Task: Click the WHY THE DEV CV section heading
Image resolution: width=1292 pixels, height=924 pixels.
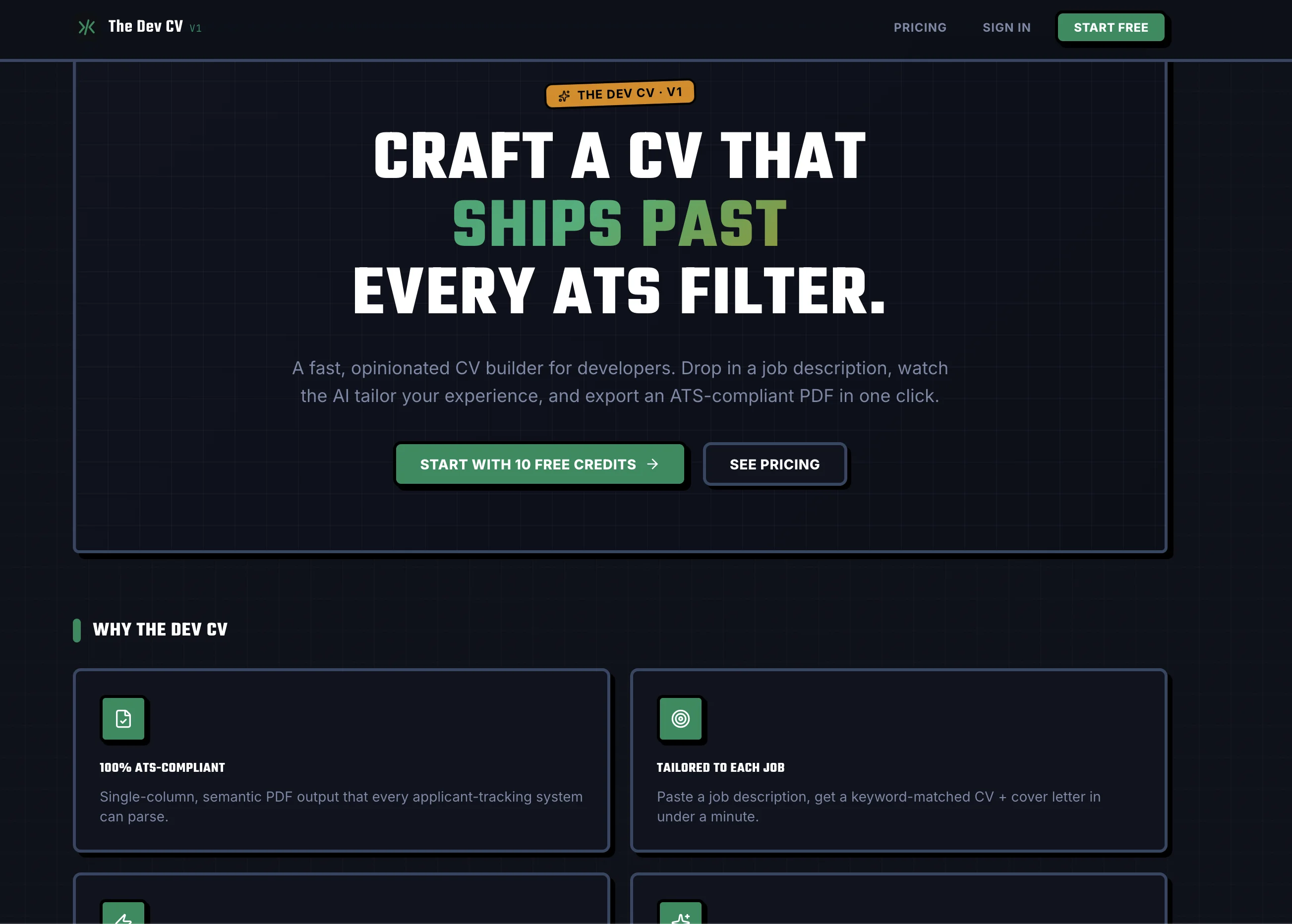Action: [x=160, y=629]
